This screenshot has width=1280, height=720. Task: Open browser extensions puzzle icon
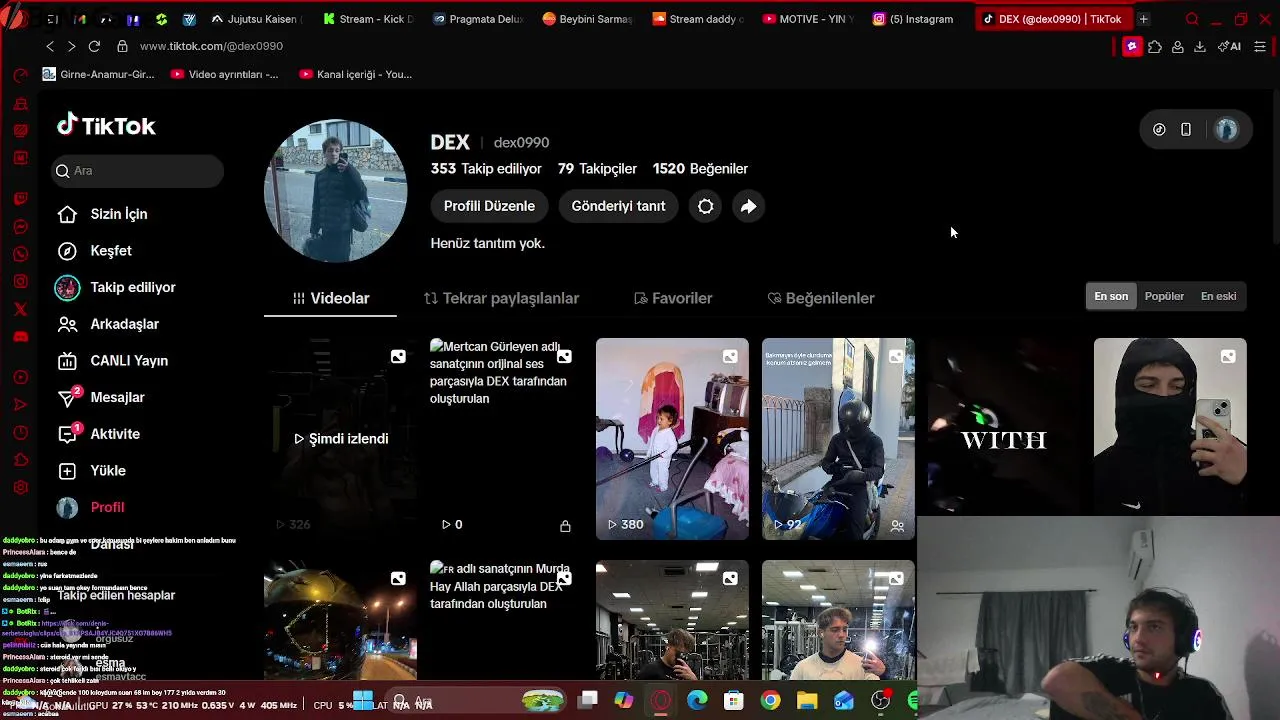[1155, 46]
